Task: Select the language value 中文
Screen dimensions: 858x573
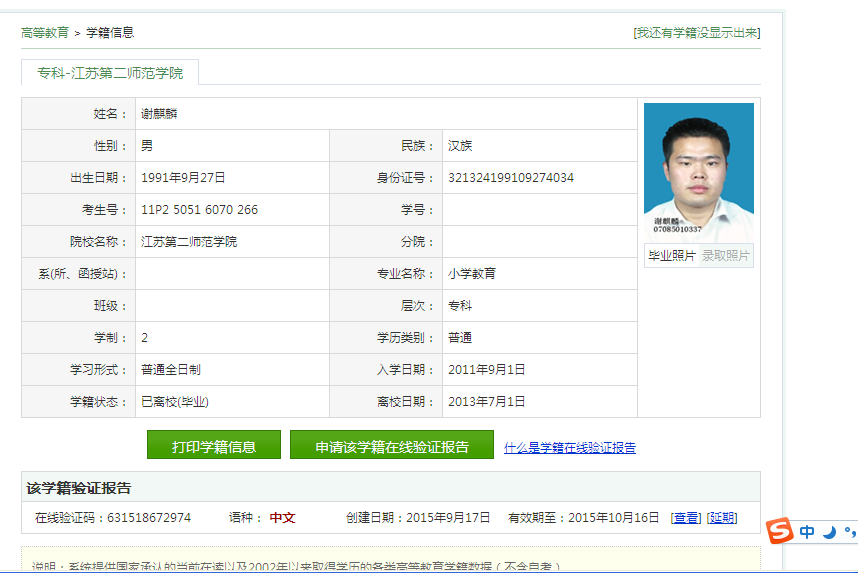Action: point(282,518)
